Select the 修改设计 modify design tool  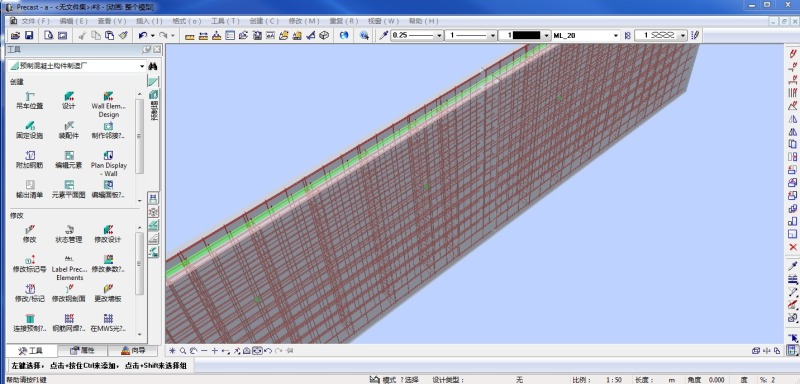coord(108,234)
